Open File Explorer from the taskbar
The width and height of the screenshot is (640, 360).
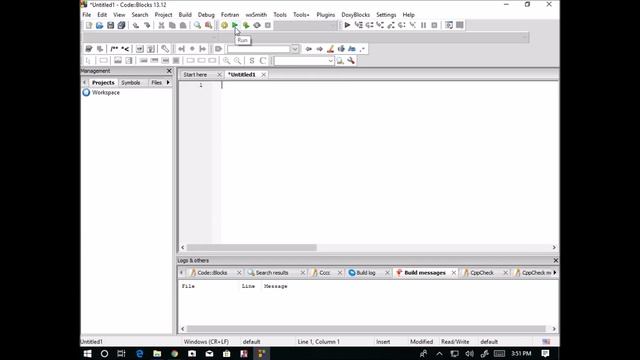tap(157, 353)
